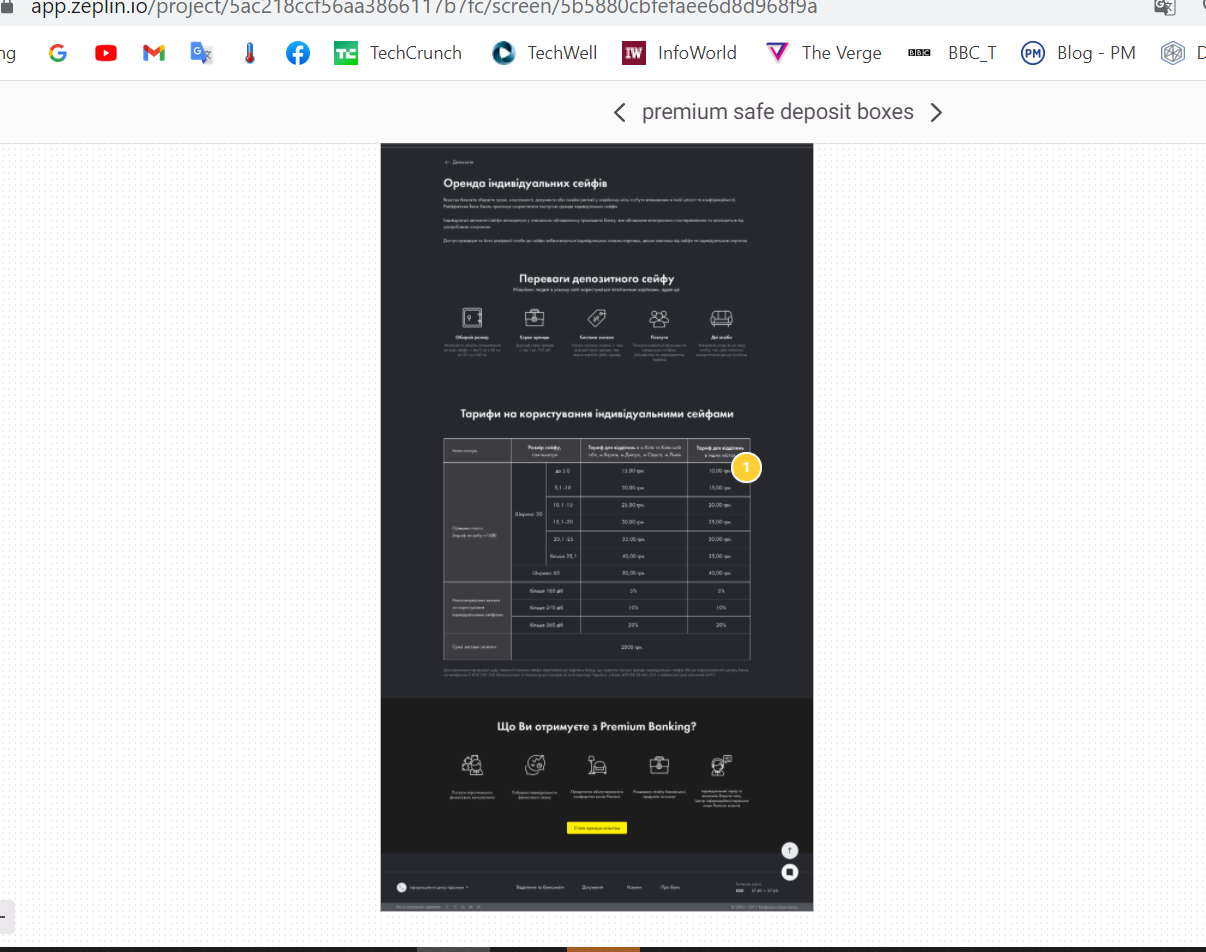The width and height of the screenshot is (1206, 952).
Task: Open The Verge bookmark
Action: tap(823, 53)
